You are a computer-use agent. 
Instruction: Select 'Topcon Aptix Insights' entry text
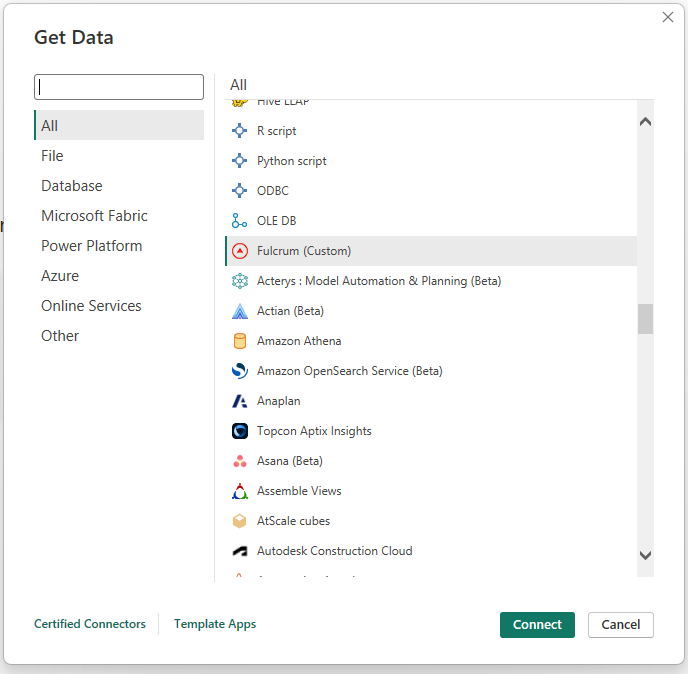tap(314, 431)
